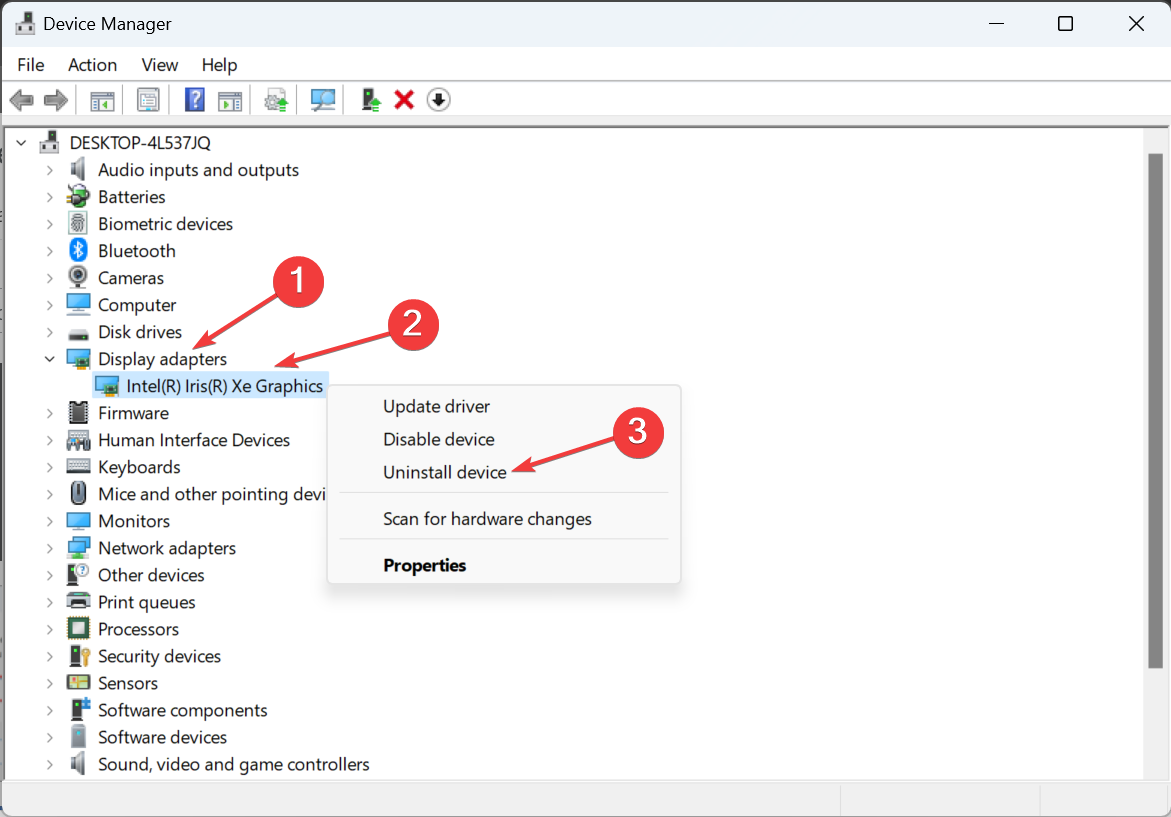Click the Forward arrow toolbar icon
Image resolution: width=1171 pixels, height=817 pixels.
pos(56,100)
